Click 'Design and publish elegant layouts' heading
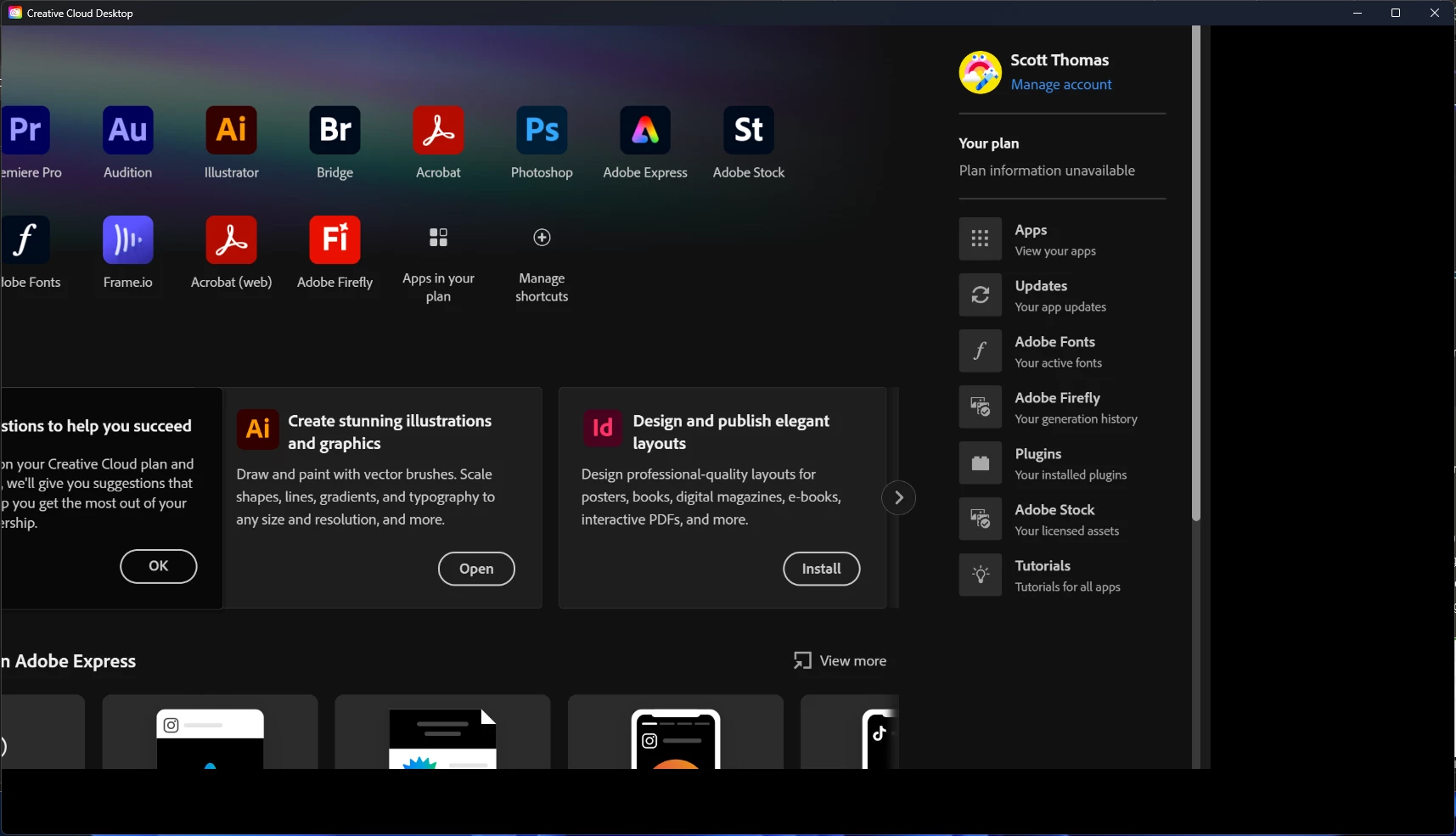This screenshot has height=836, width=1456. pyautogui.click(x=731, y=432)
